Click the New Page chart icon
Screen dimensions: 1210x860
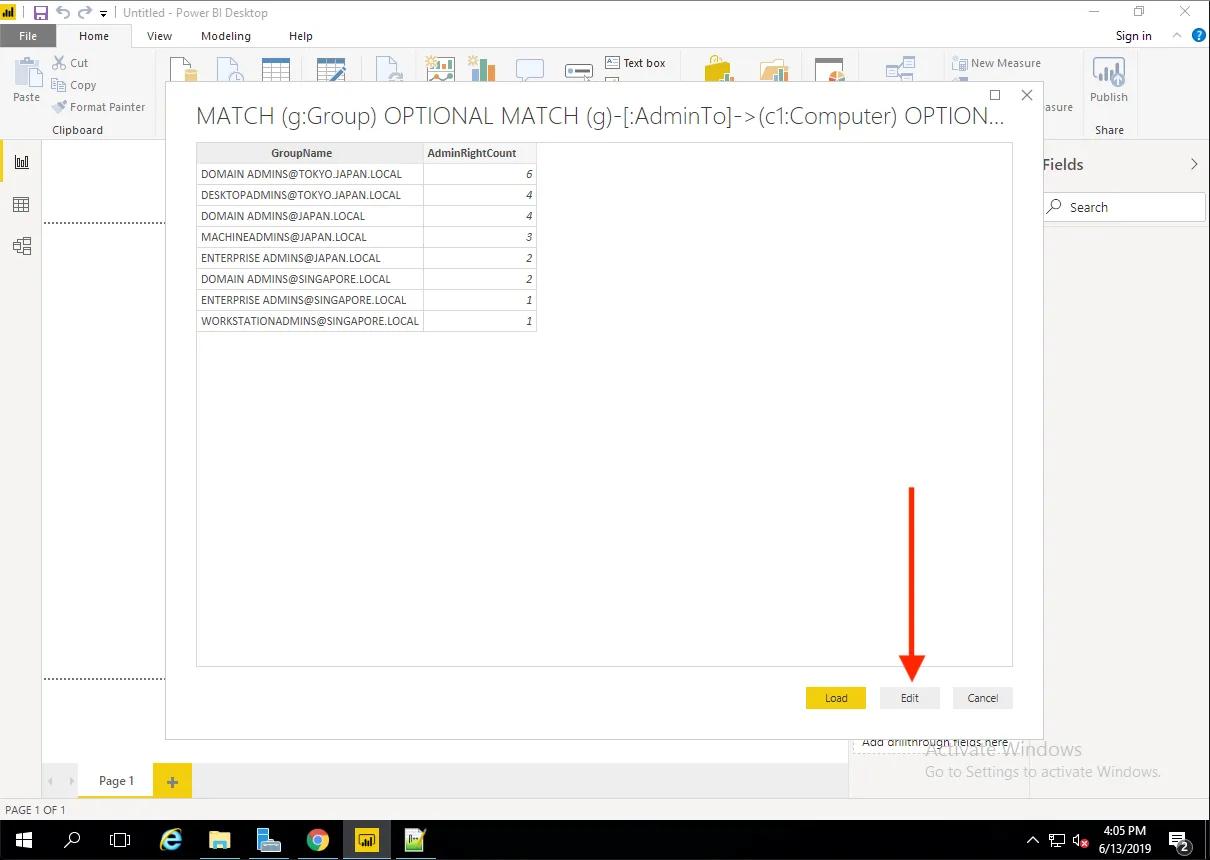439,68
